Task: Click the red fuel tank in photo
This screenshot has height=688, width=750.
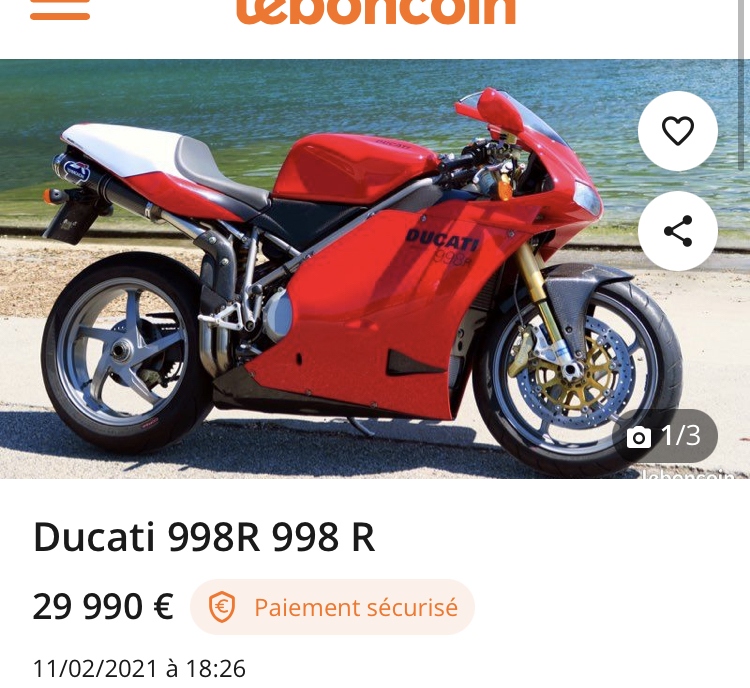Action: 355,167
